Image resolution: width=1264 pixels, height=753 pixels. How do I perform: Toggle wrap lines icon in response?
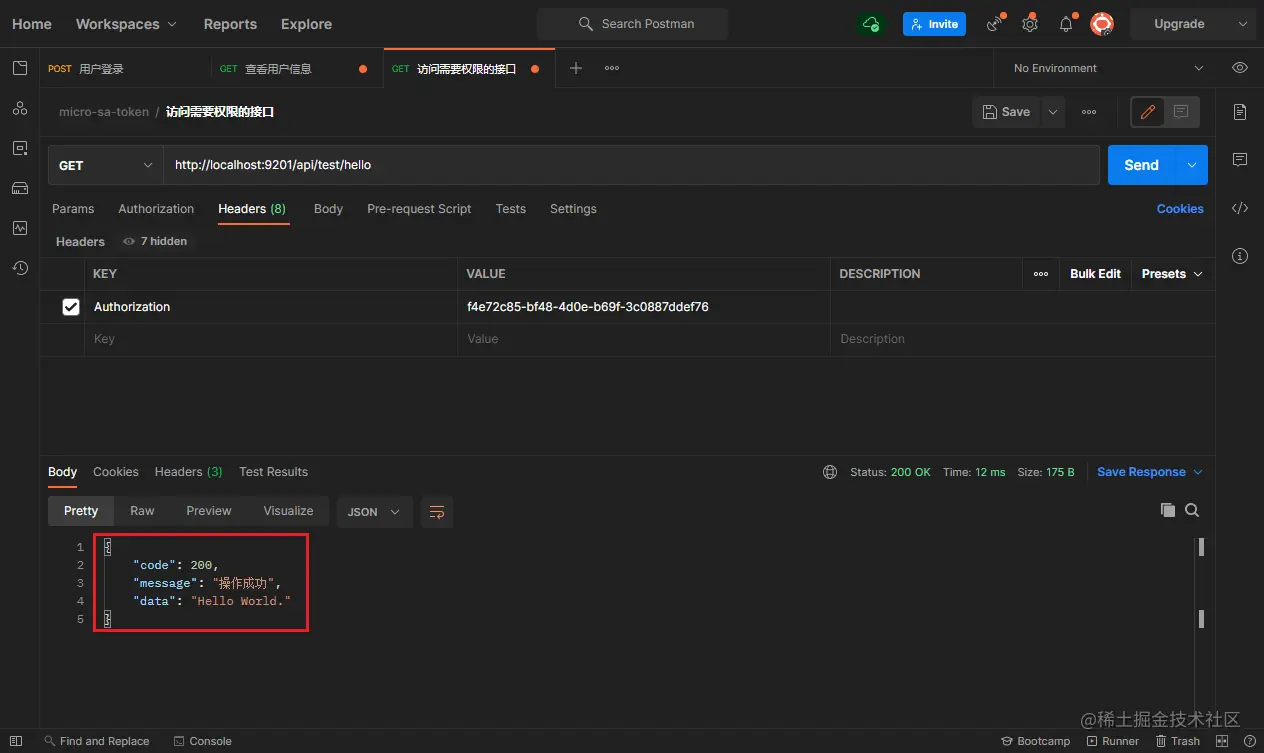[437, 511]
